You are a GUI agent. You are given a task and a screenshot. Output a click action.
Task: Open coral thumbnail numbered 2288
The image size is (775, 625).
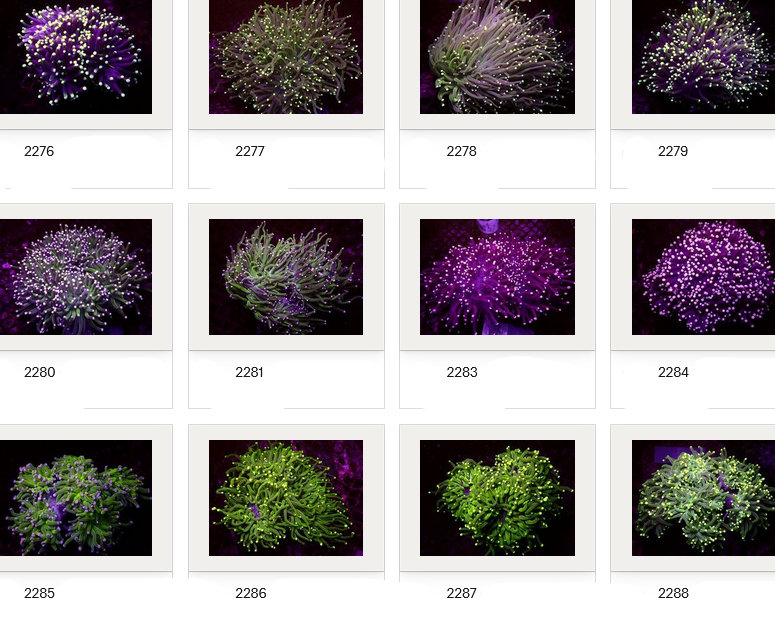(x=703, y=498)
